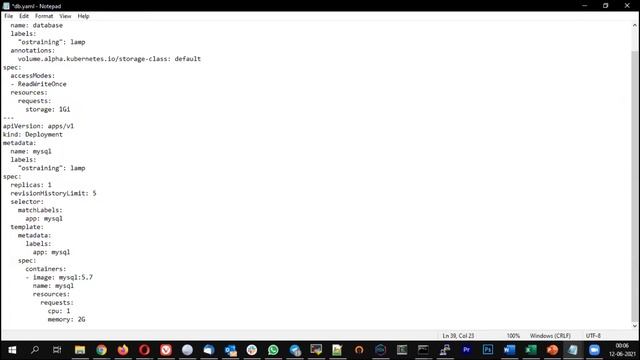The width and height of the screenshot is (640, 360).
Task: Click vertical scrollbar up arrow
Action: pyautogui.click(x=635, y=25)
